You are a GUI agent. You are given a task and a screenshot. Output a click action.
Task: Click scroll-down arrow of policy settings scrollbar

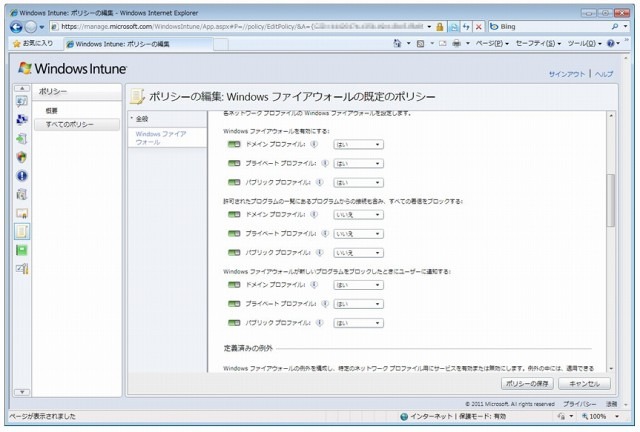611,368
